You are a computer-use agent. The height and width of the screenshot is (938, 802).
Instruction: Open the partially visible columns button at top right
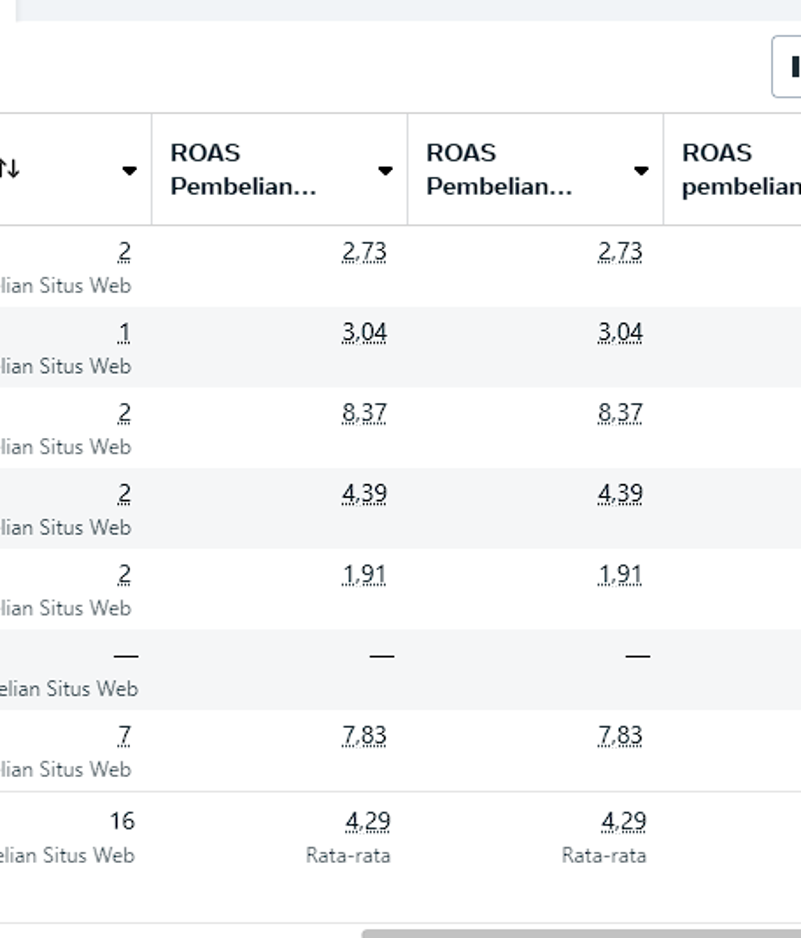click(x=789, y=67)
